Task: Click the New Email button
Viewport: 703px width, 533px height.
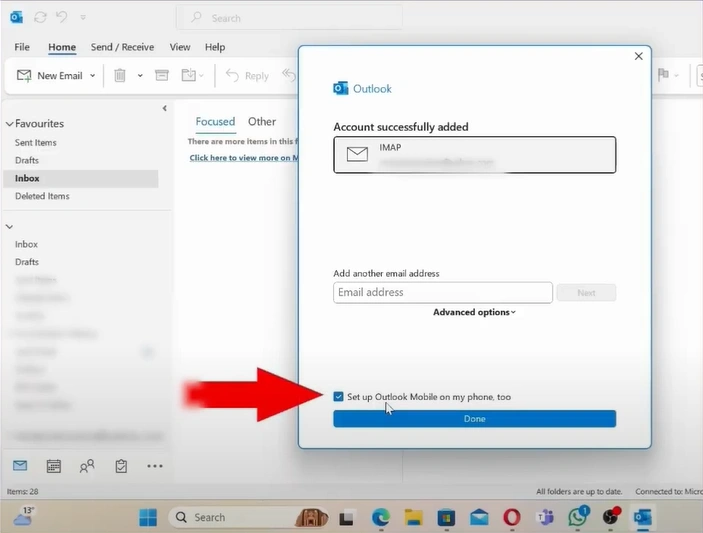Action: pyautogui.click(x=50, y=76)
